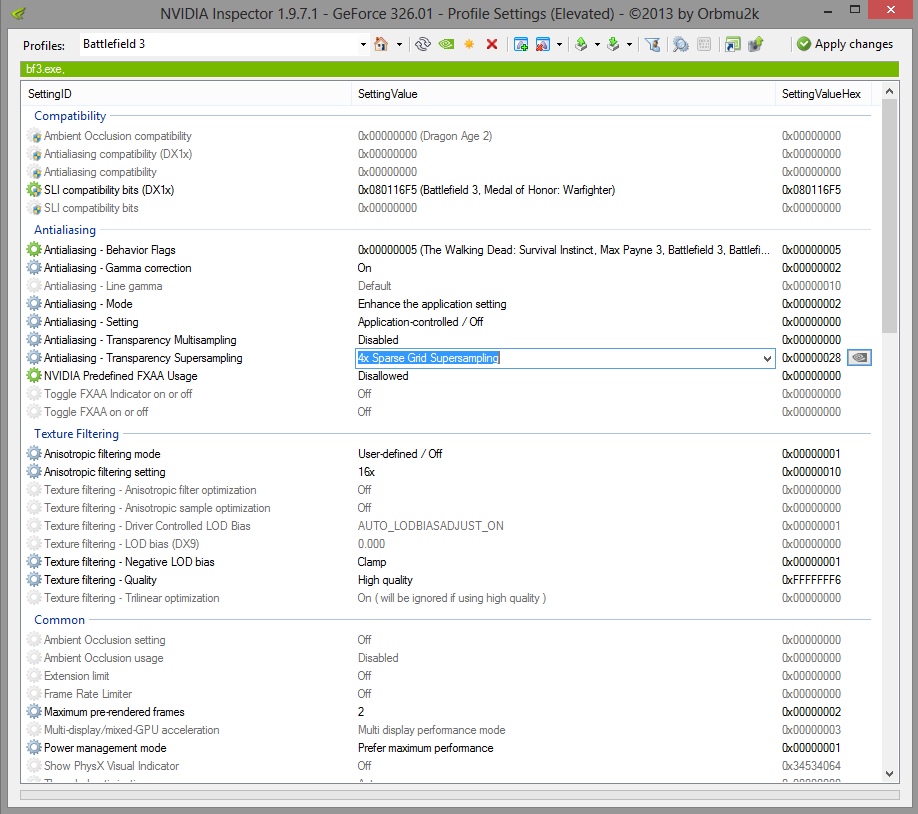This screenshot has width=918, height=814.
Task: Click the Compatibility group header
Action: (70, 115)
